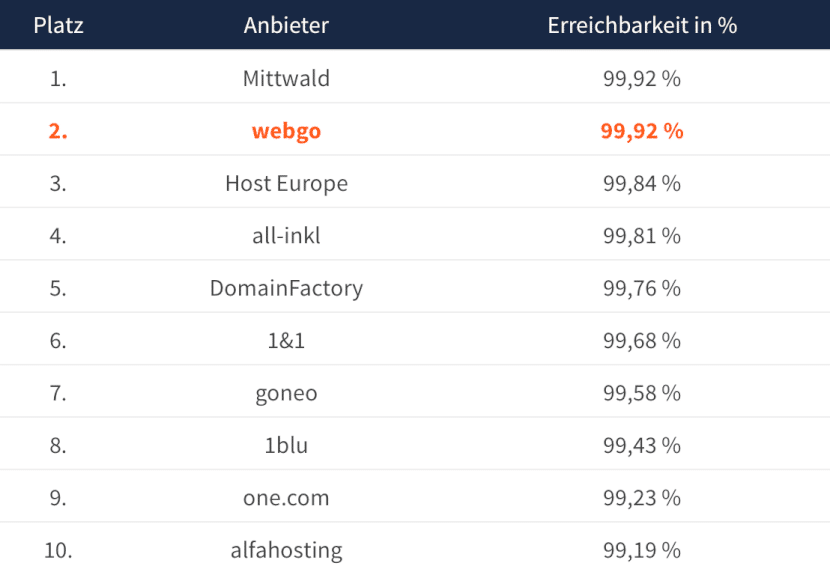Select the goneo provider name
830x572 pixels.
(x=286, y=394)
